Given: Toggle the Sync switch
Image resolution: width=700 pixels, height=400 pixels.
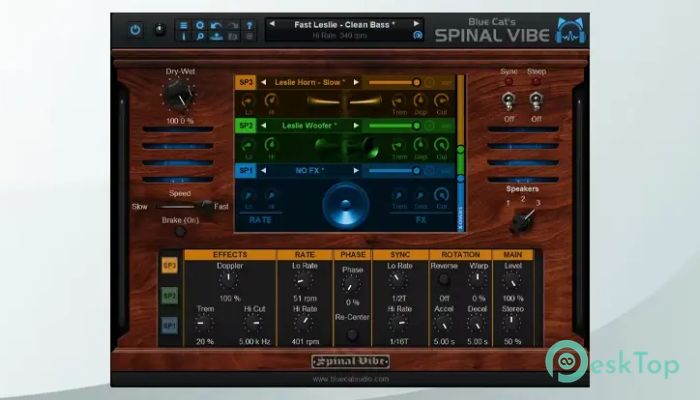Looking at the screenshot, I should point(507,100).
